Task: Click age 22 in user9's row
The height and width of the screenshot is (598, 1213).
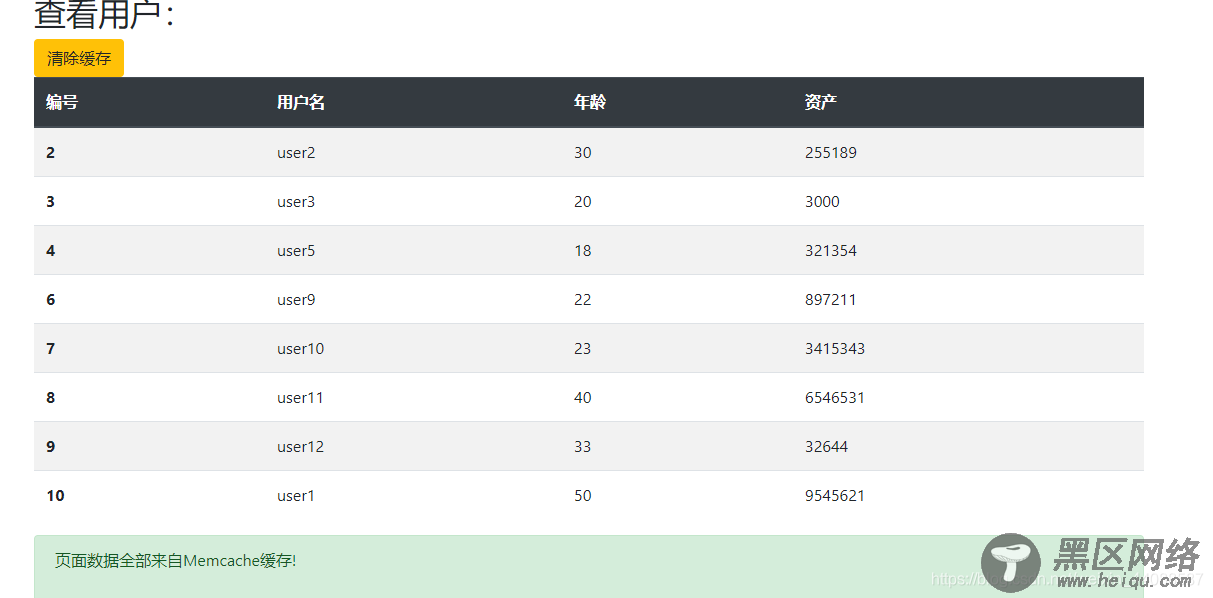Action: (x=583, y=300)
